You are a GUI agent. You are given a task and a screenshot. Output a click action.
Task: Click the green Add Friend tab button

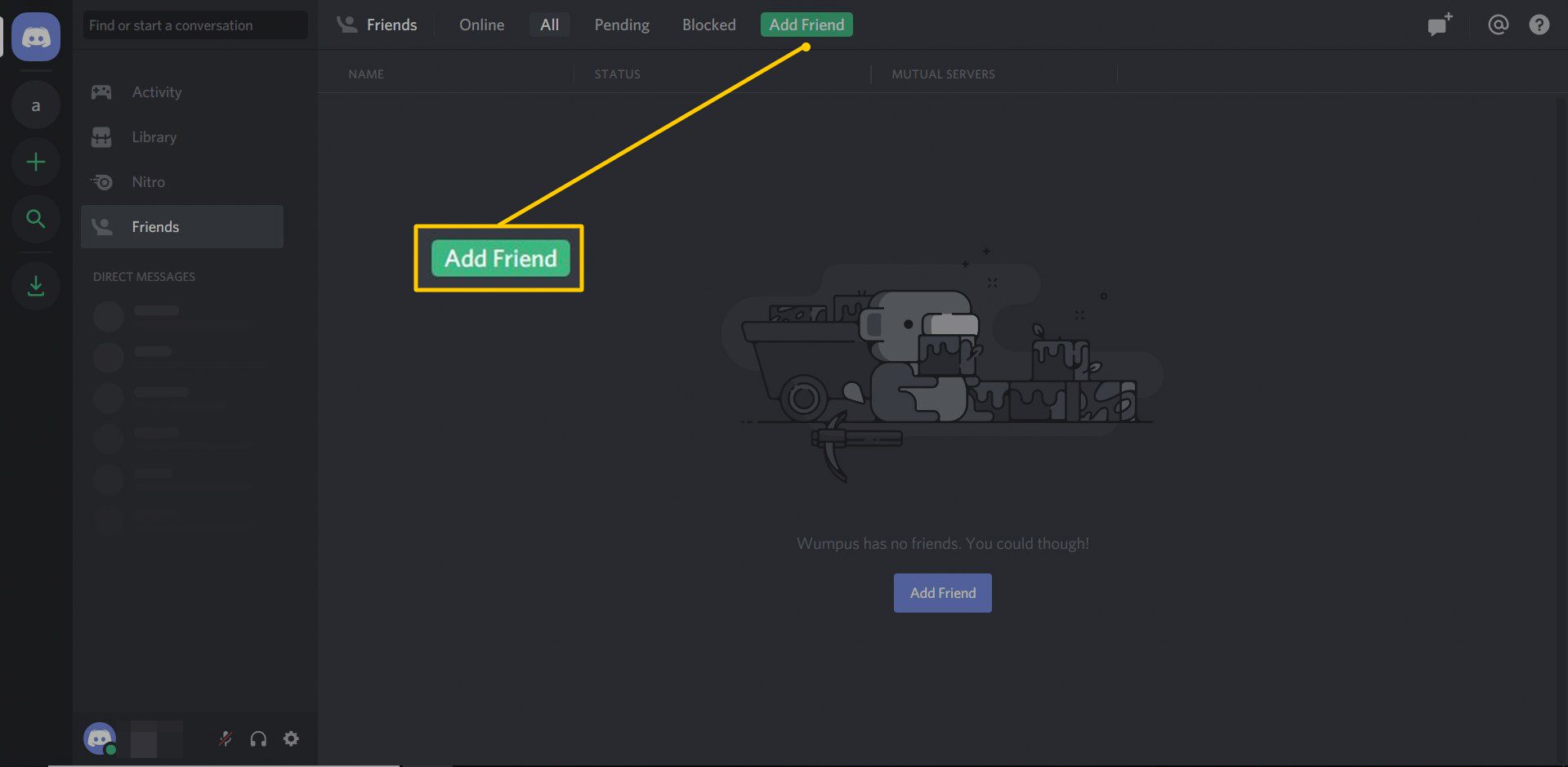806,25
